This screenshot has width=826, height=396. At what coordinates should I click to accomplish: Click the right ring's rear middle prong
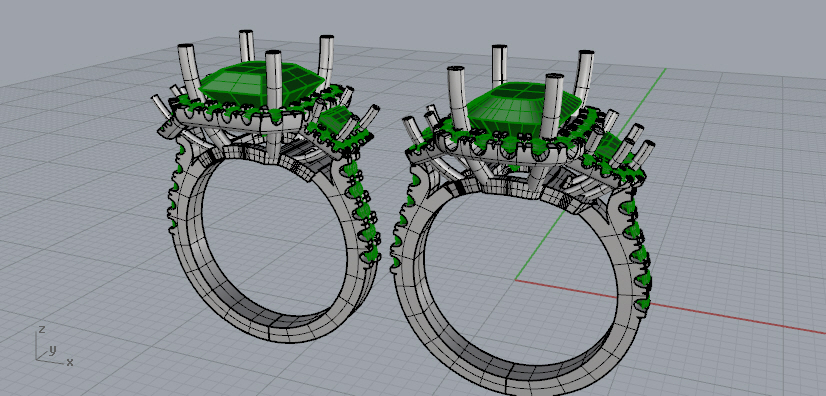tap(499, 65)
